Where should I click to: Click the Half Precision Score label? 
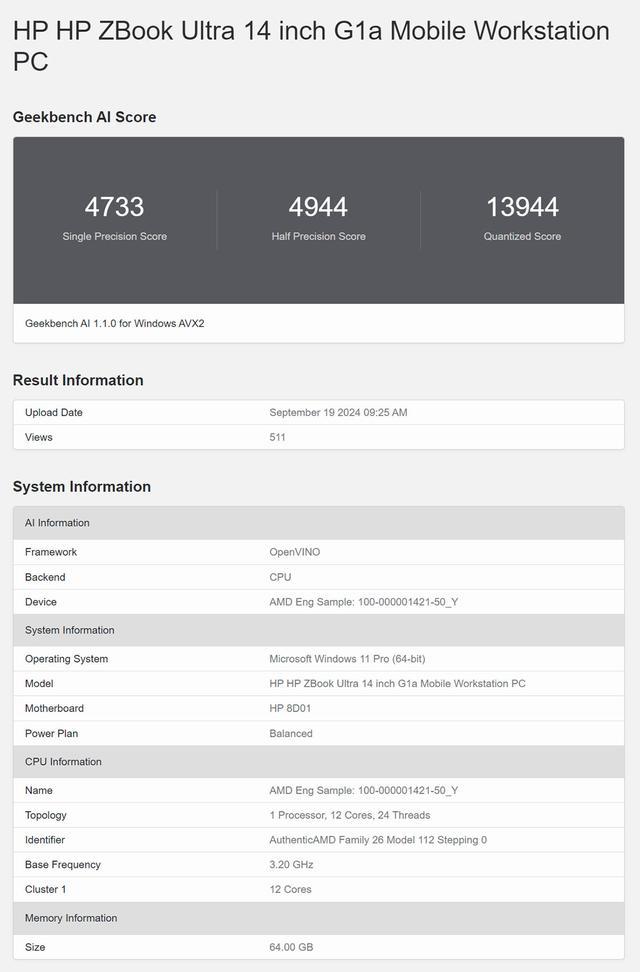(x=318, y=236)
